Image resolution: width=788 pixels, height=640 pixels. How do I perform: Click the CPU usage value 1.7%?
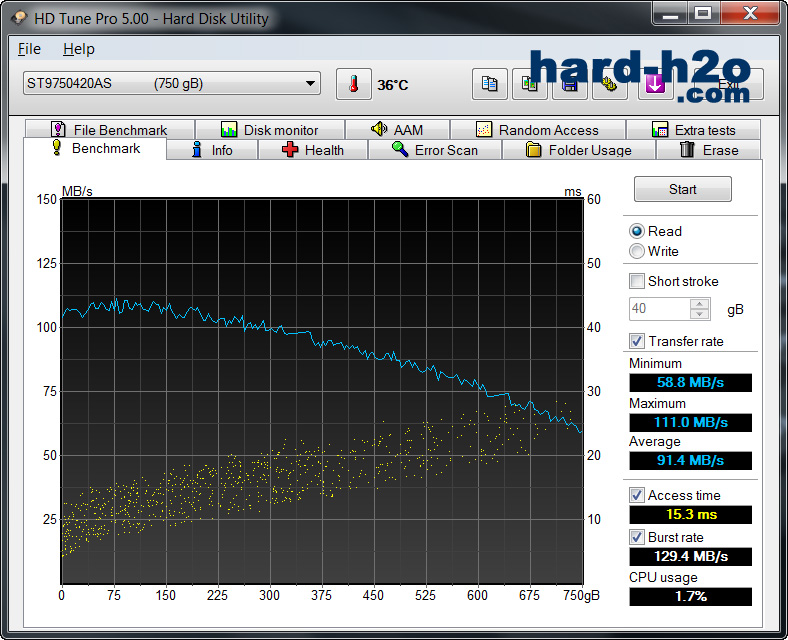[x=691, y=596]
